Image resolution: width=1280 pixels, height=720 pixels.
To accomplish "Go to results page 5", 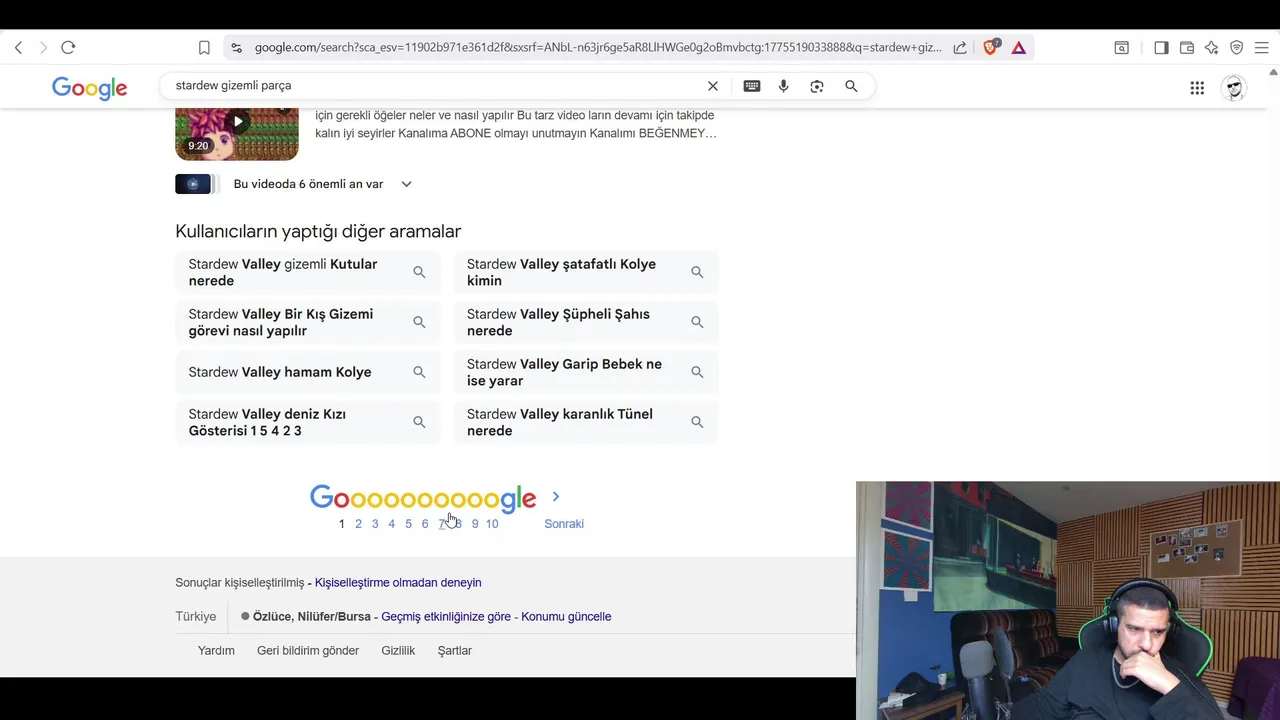I will [408, 524].
